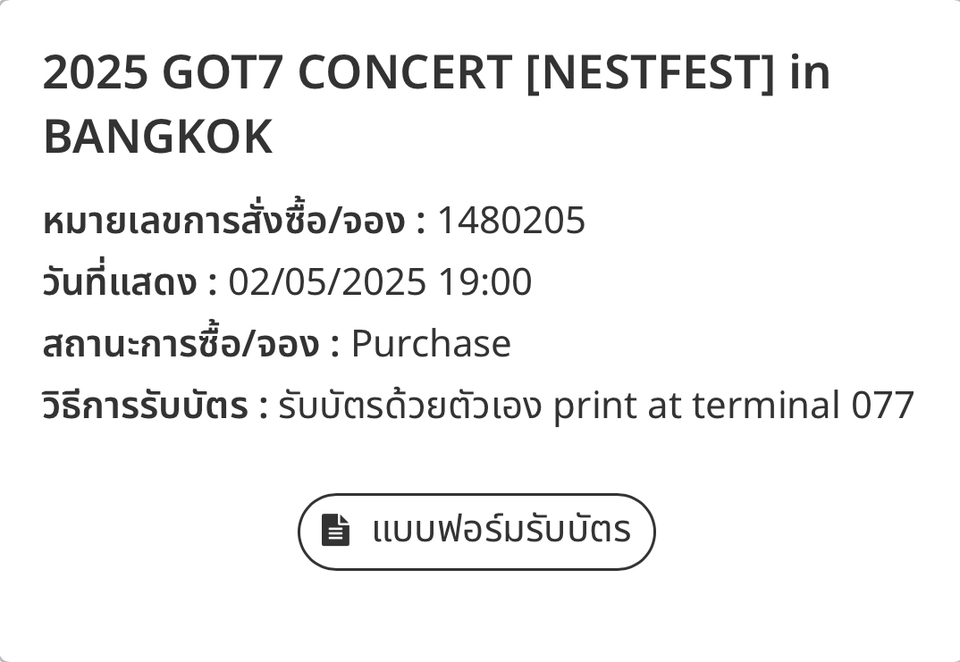Select the สถานะการซื้อ/จอง status label
The height and width of the screenshot is (662, 960).
click(x=181, y=344)
